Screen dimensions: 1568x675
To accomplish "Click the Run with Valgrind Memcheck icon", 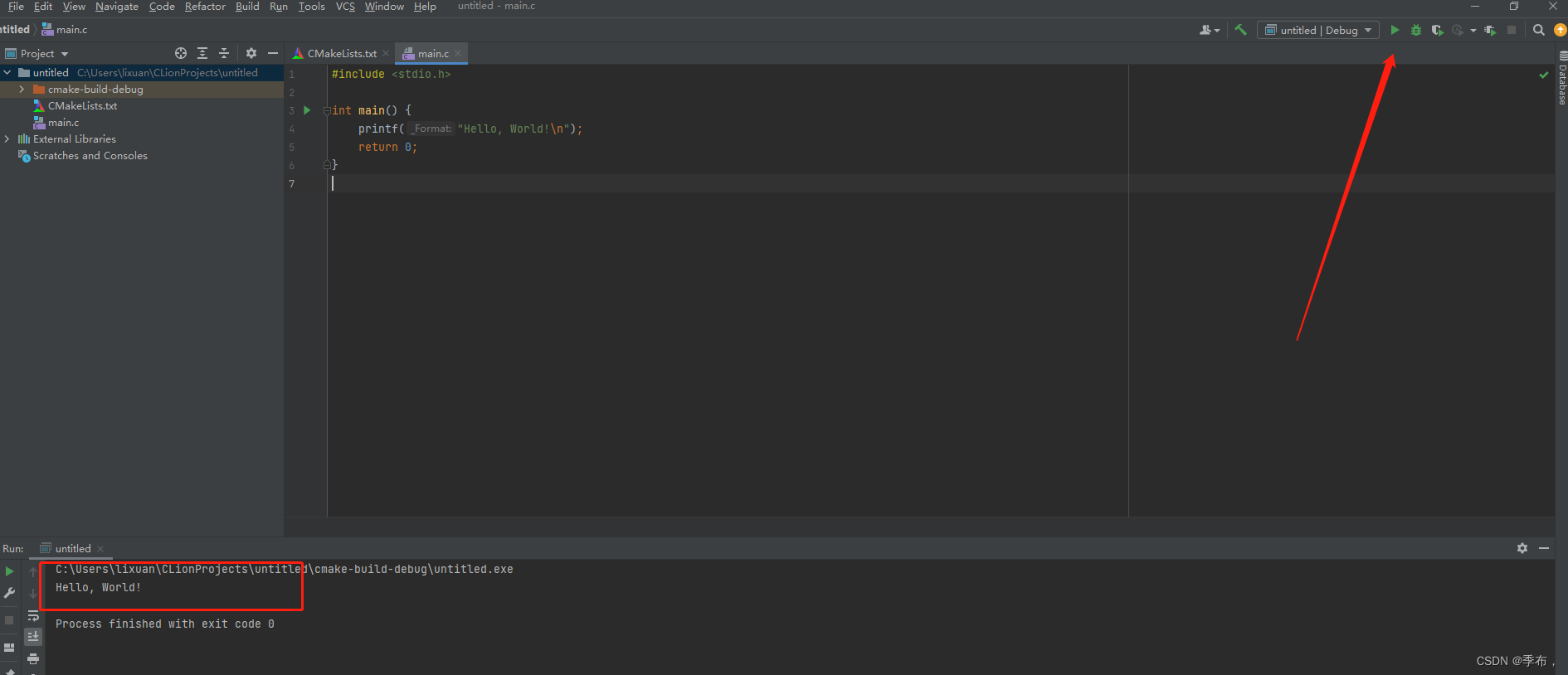I will click(1490, 30).
